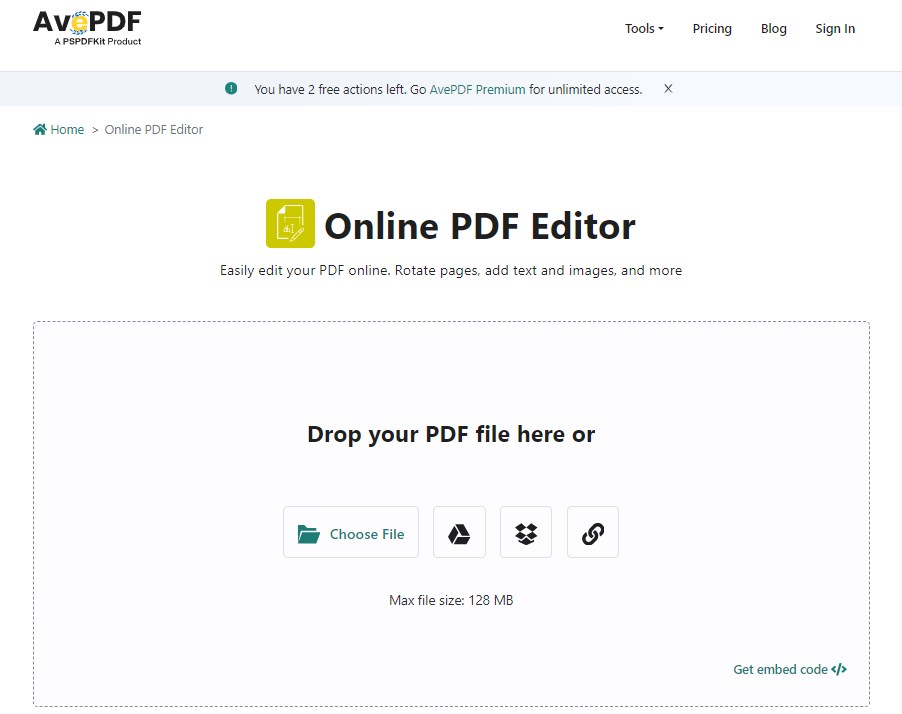Click the 'Max file size: 128 MB' text

pyautogui.click(x=451, y=600)
